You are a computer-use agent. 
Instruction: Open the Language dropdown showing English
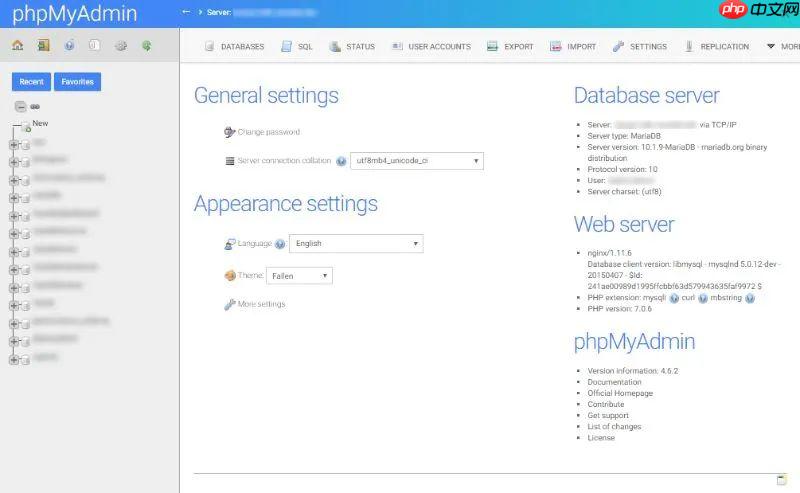tap(356, 243)
